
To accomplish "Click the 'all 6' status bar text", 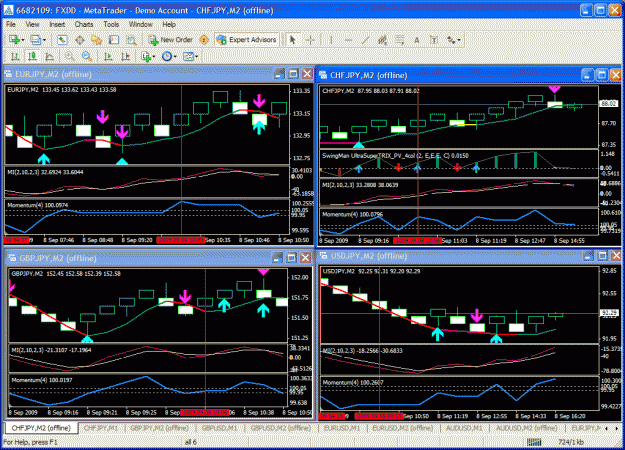I will pyautogui.click(x=191, y=442).
